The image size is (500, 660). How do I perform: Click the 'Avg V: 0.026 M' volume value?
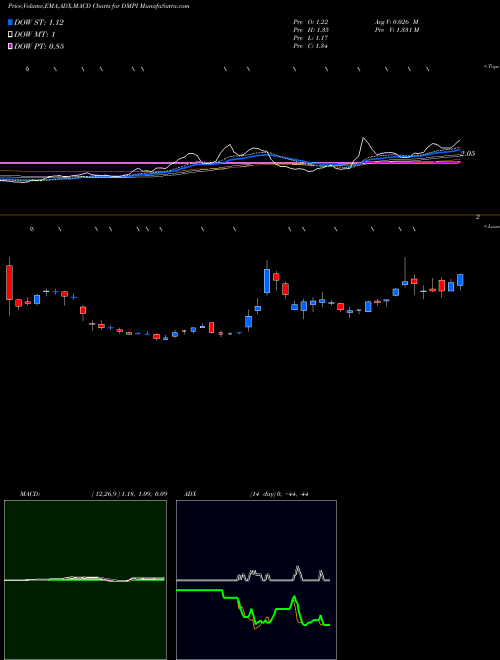pyautogui.click(x=396, y=22)
